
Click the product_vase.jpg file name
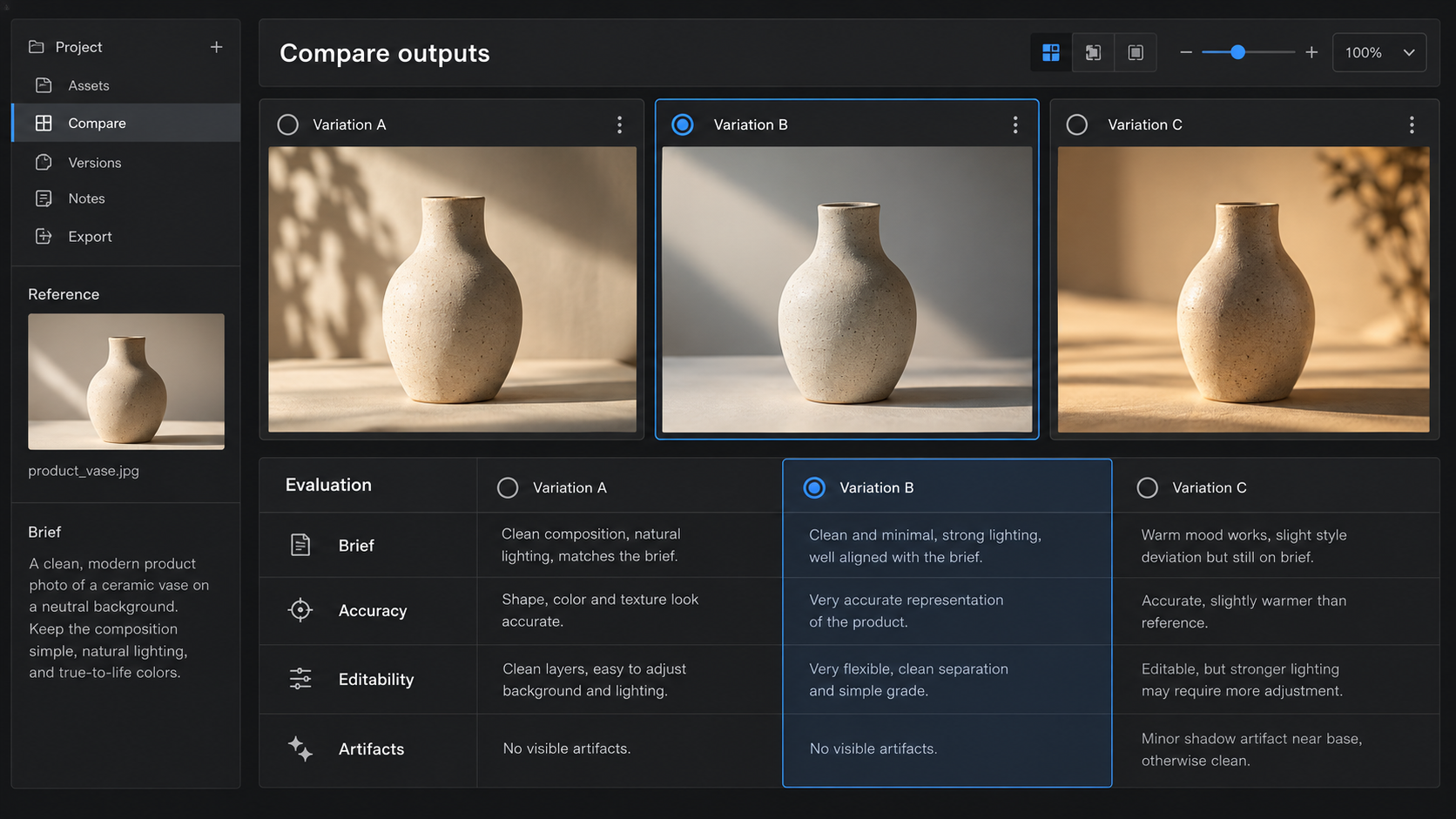pyautogui.click(x=84, y=471)
